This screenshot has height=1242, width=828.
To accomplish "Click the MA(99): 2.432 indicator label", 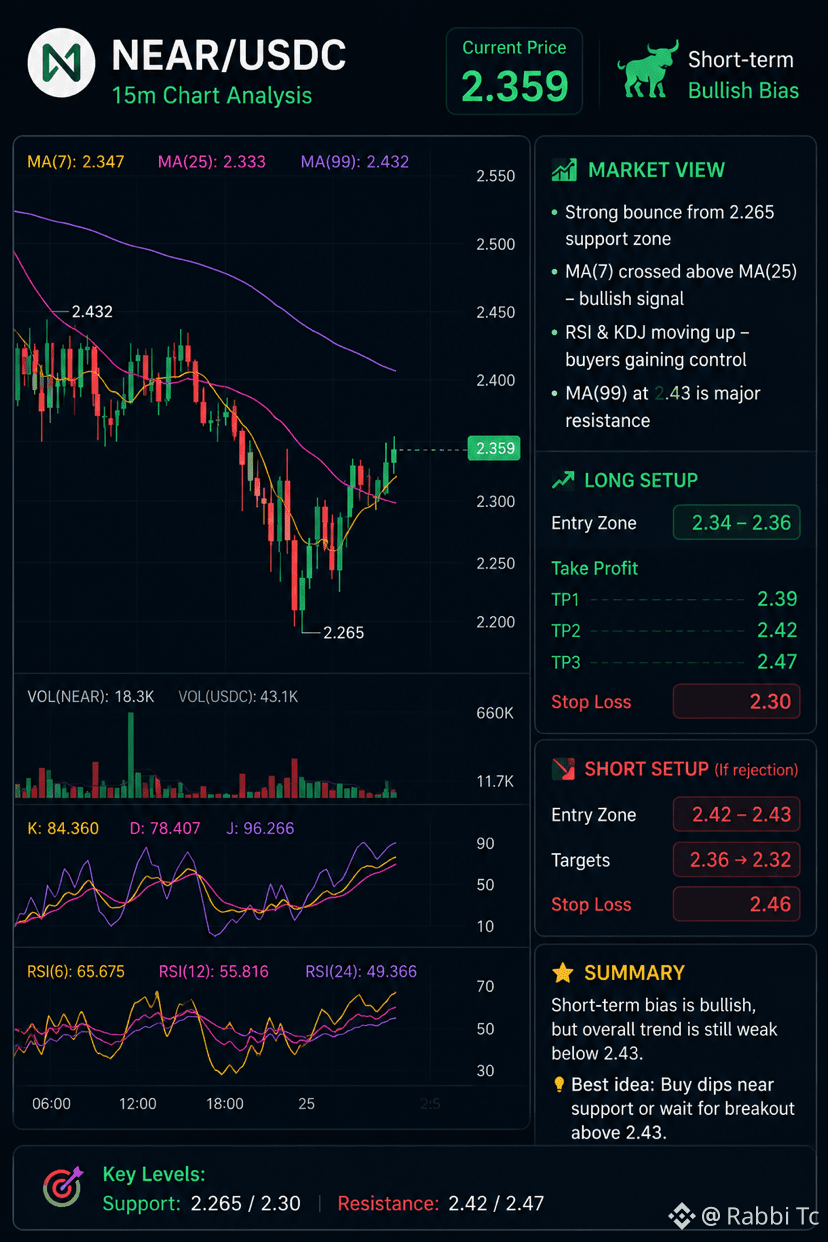I will pos(354,161).
